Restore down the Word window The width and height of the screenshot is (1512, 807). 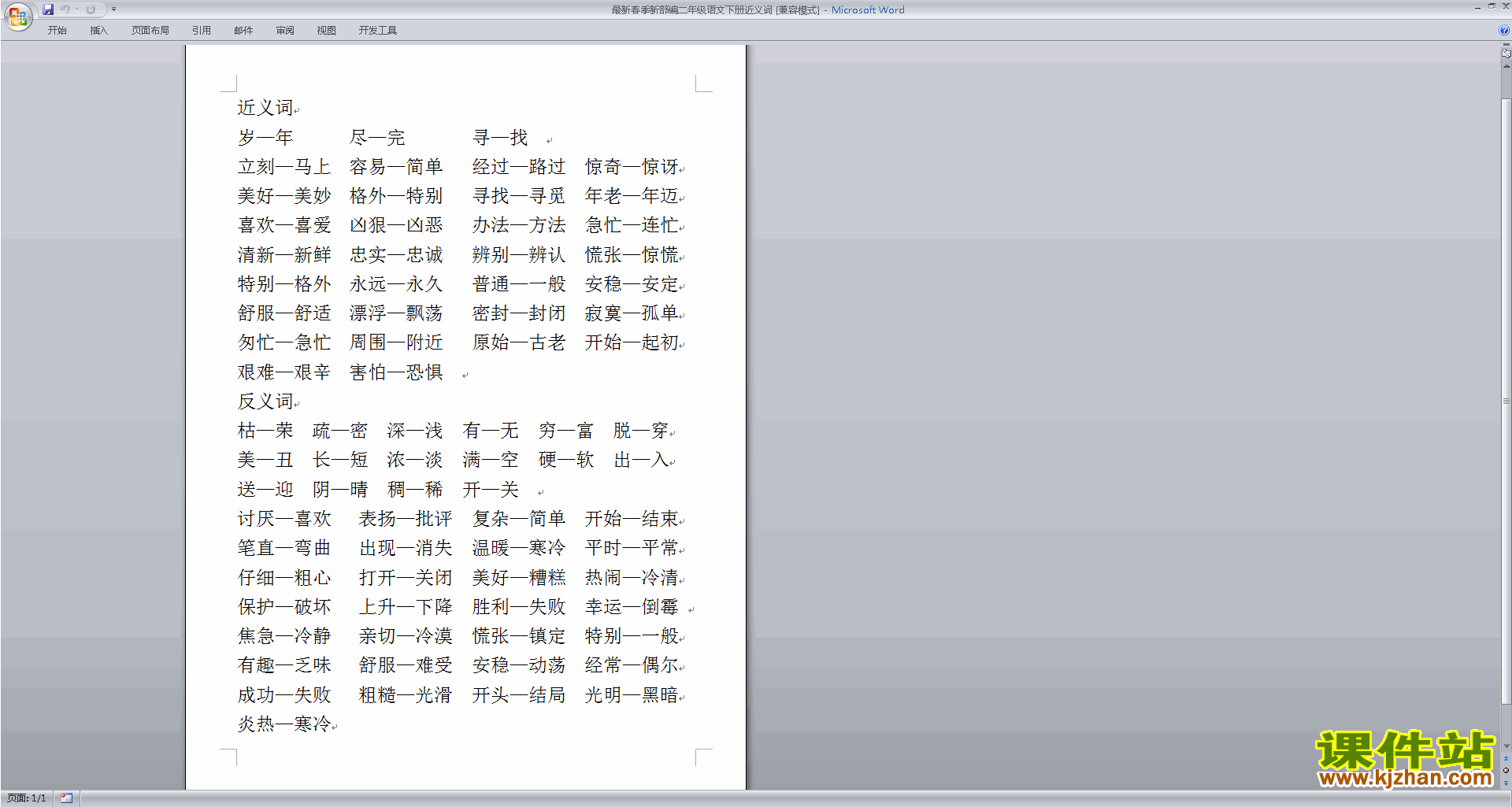point(1492,7)
